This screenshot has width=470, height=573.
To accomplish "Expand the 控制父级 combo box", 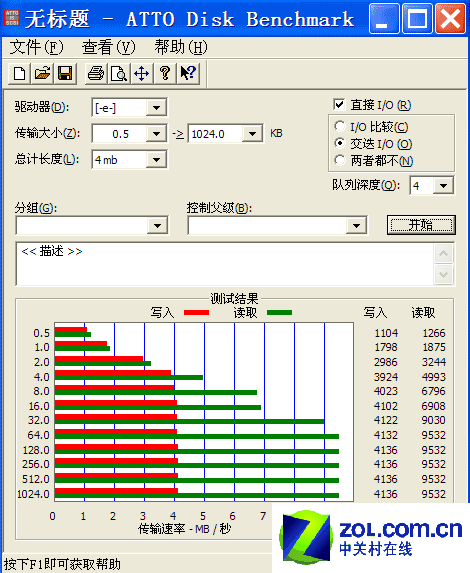I will pos(356,225).
